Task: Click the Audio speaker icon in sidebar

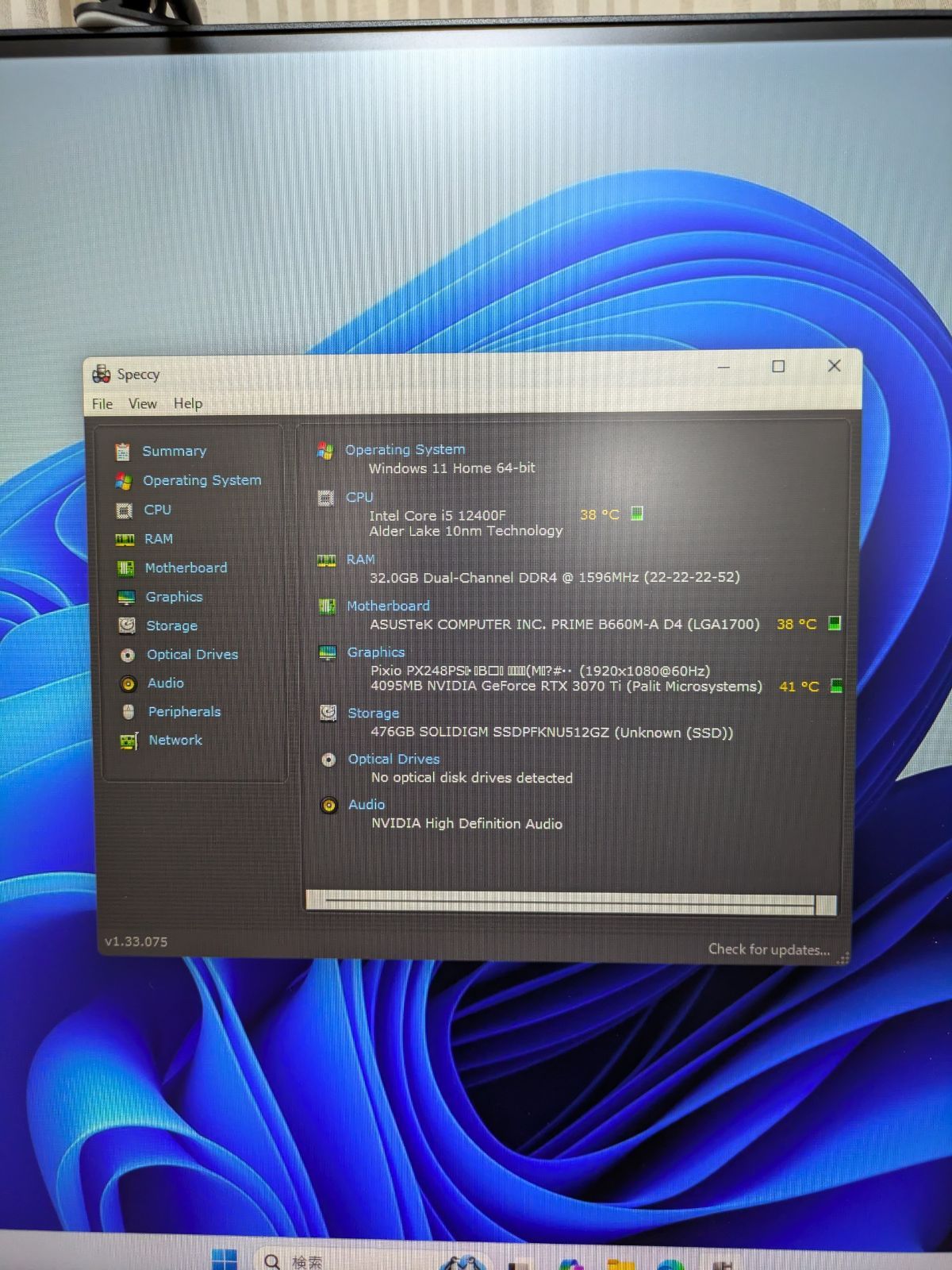Action: (x=128, y=683)
